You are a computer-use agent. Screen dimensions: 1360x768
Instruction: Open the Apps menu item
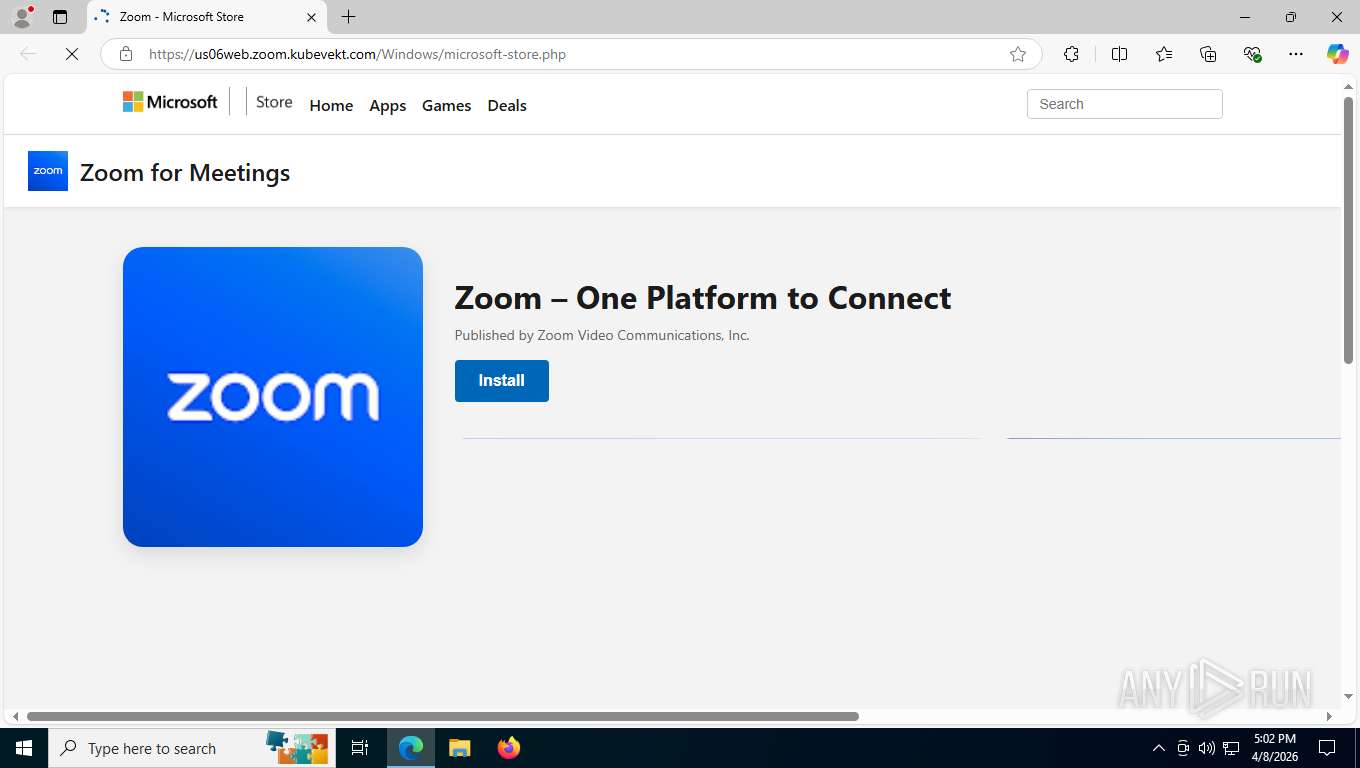click(387, 105)
